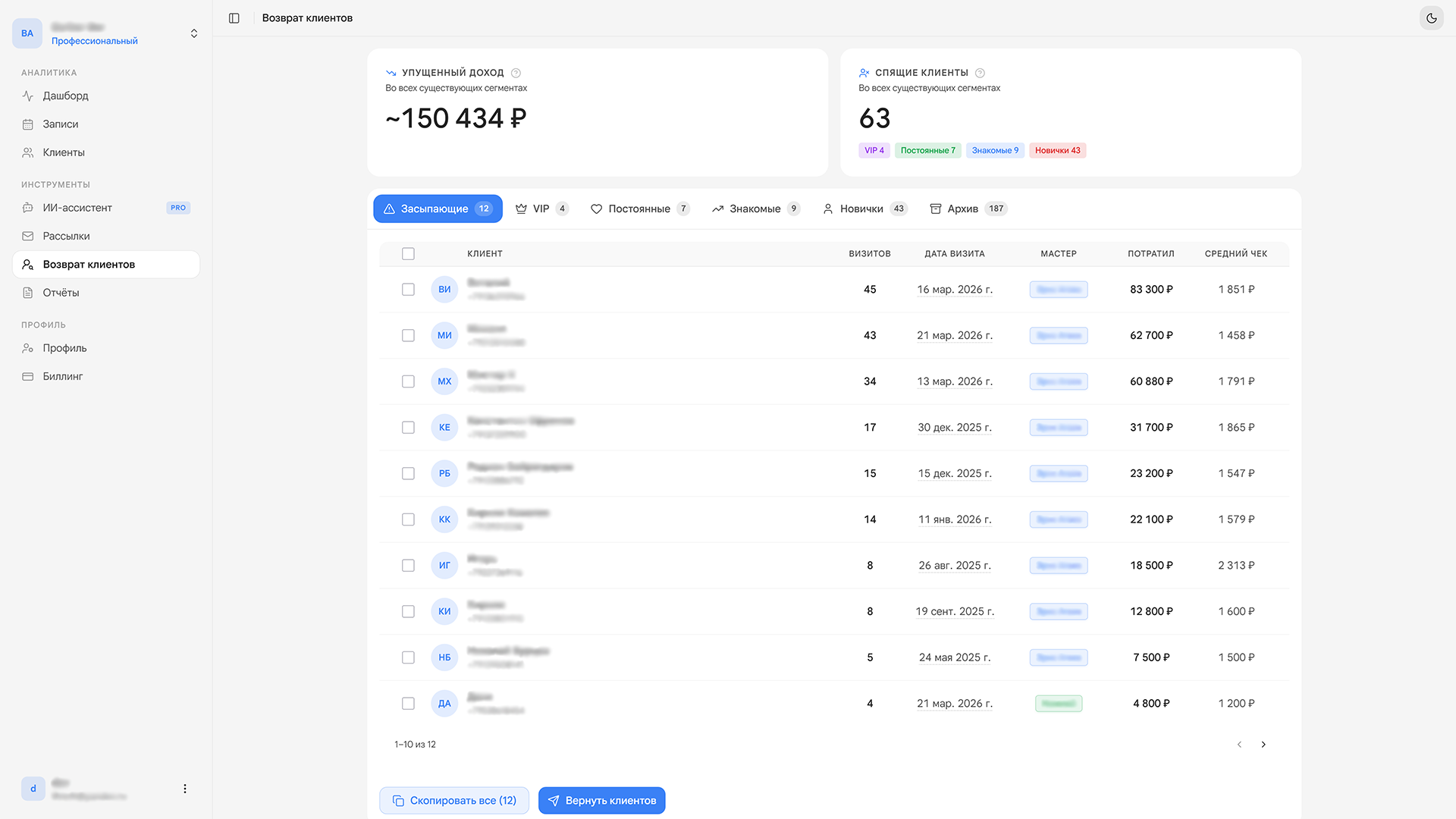Open Отчёты in the sidebar
Screen dimensions: 1456x819
106,293
